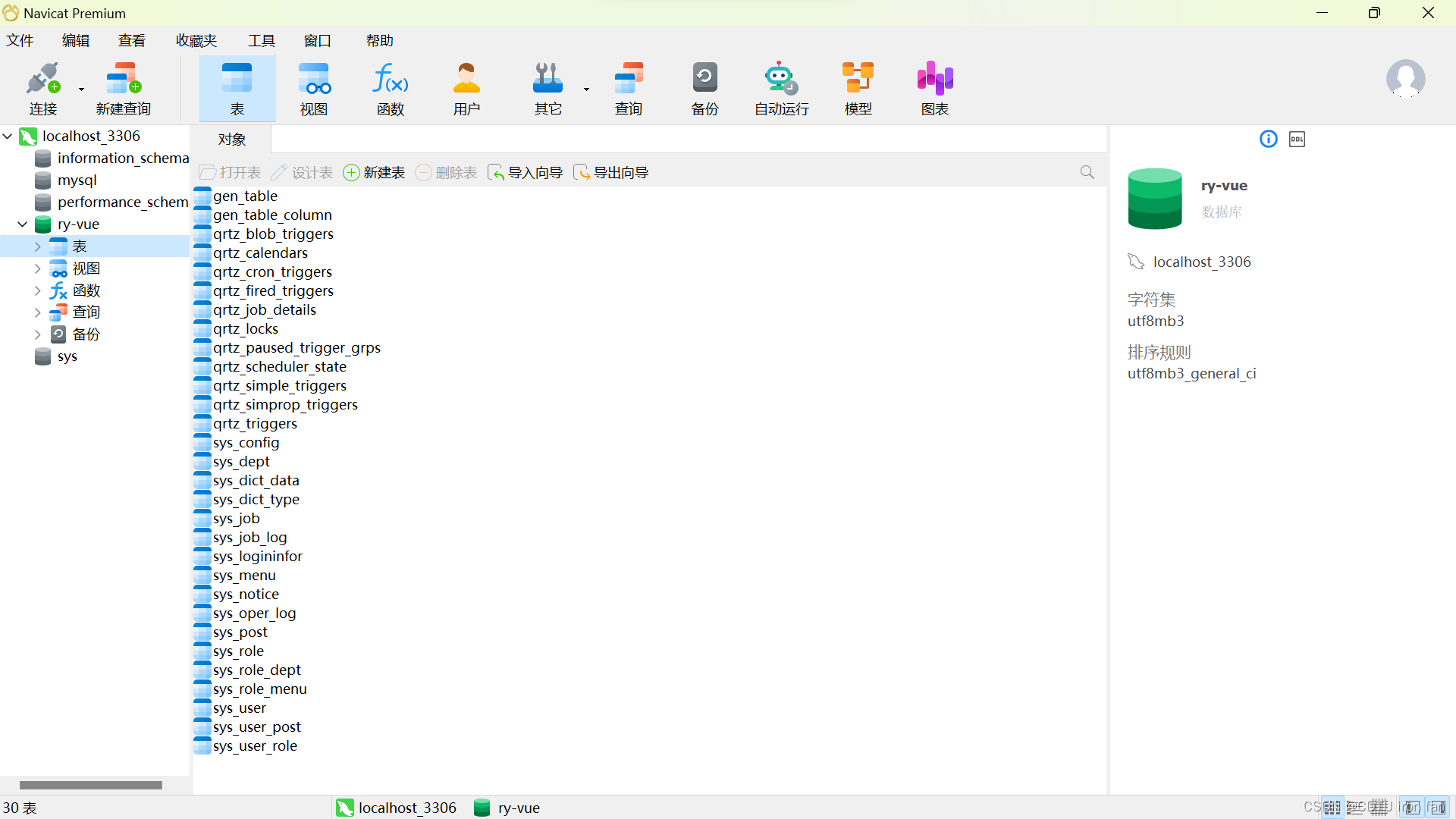Screen dimensions: 1456x819
Task: Select the sys_user table
Action: click(x=240, y=708)
